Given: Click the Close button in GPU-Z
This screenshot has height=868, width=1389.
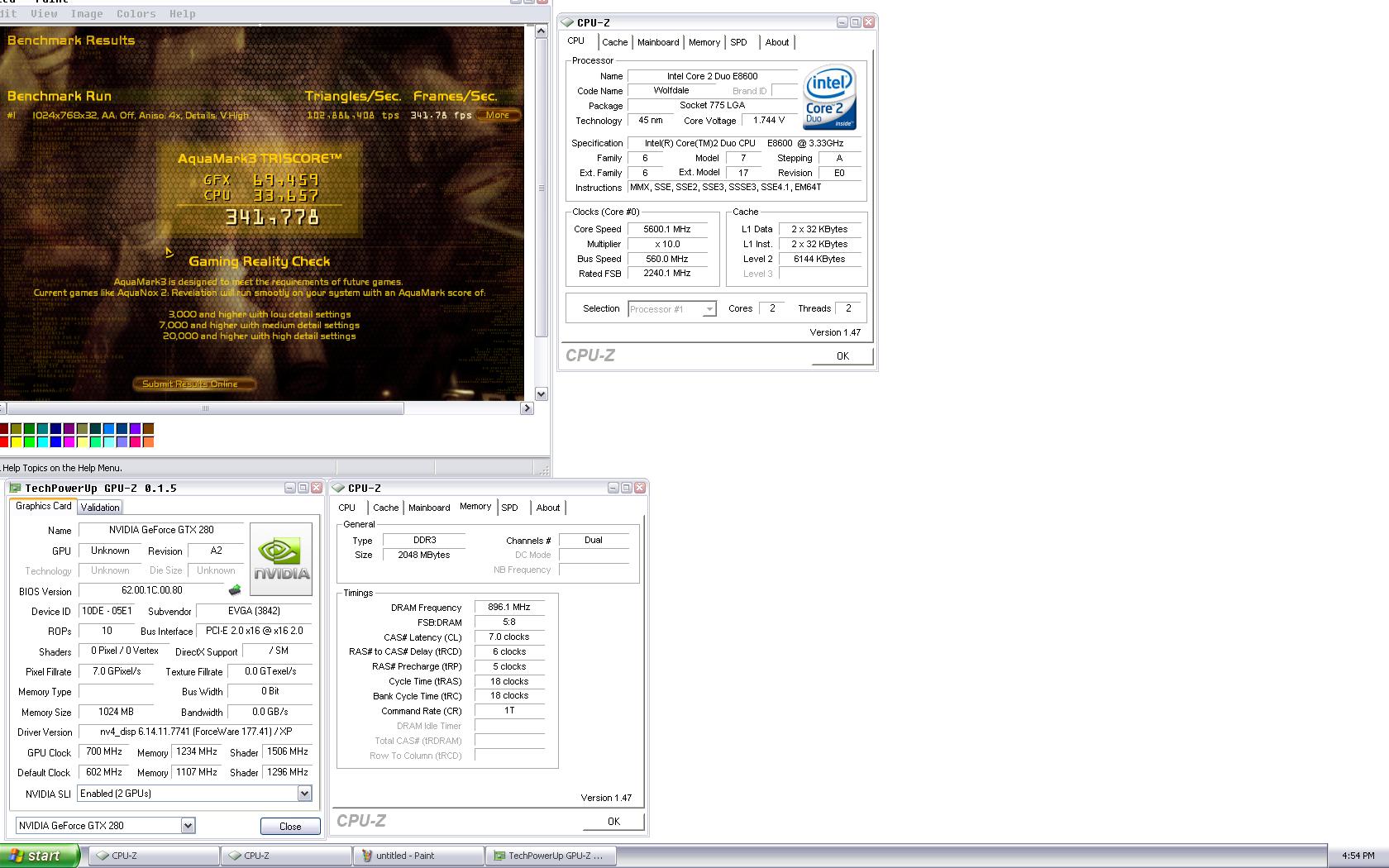Looking at the screenshot, I should [290, 826].
